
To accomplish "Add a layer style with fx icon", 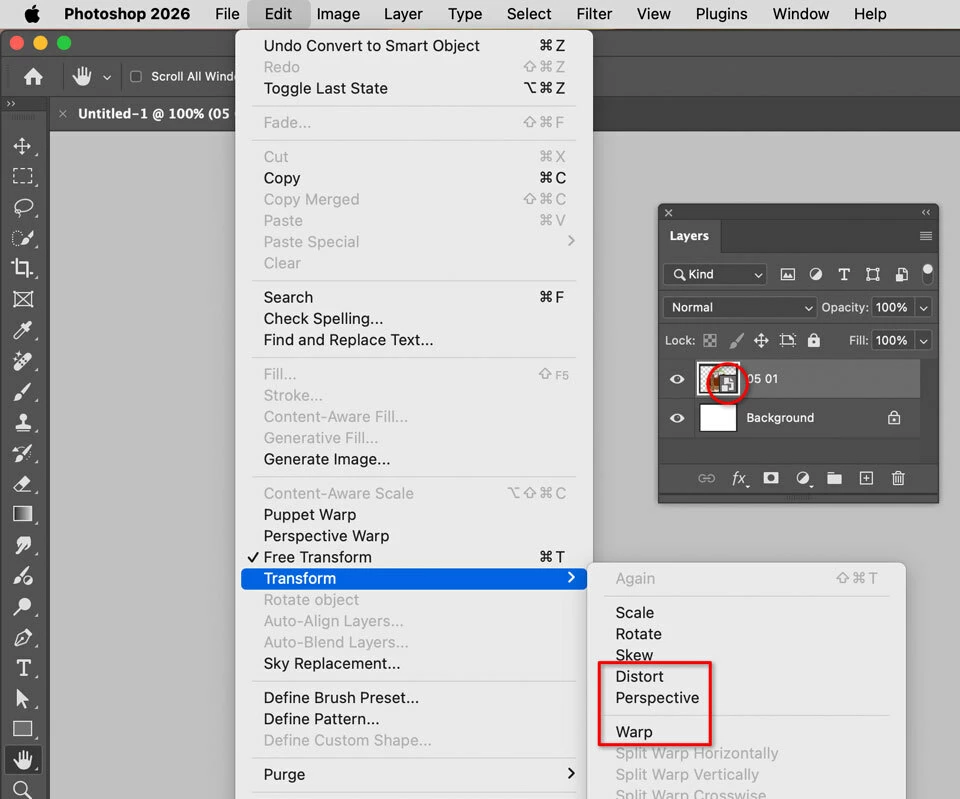I will [x=740, y=478].
